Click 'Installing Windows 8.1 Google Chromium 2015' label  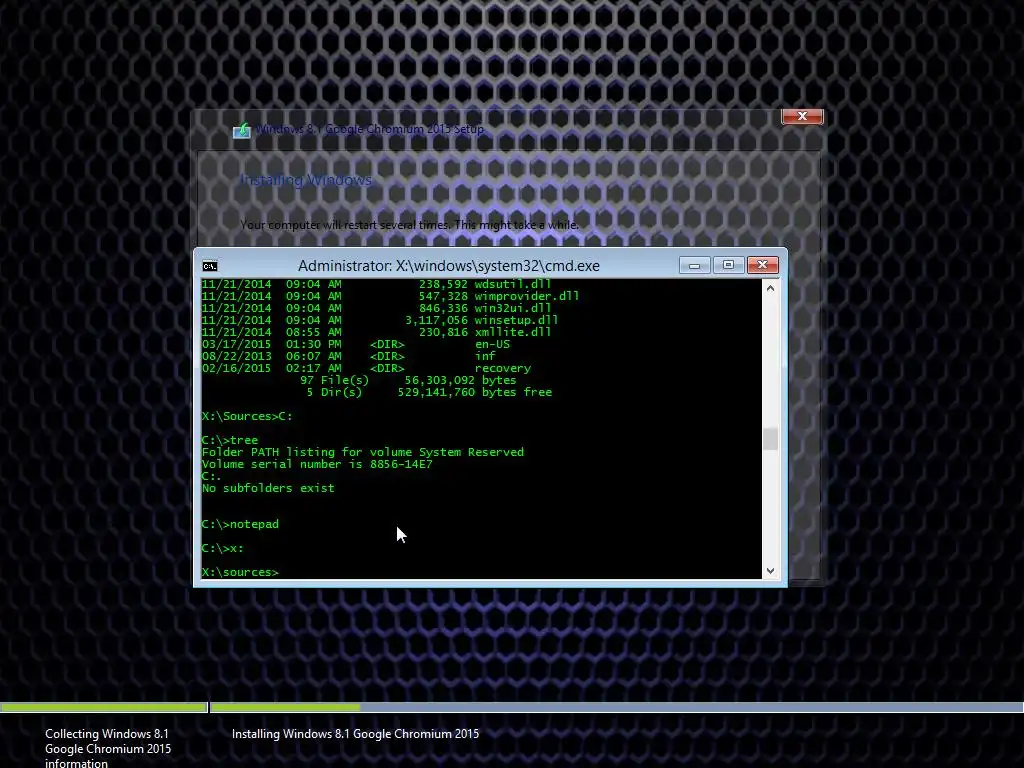(355, 734)
